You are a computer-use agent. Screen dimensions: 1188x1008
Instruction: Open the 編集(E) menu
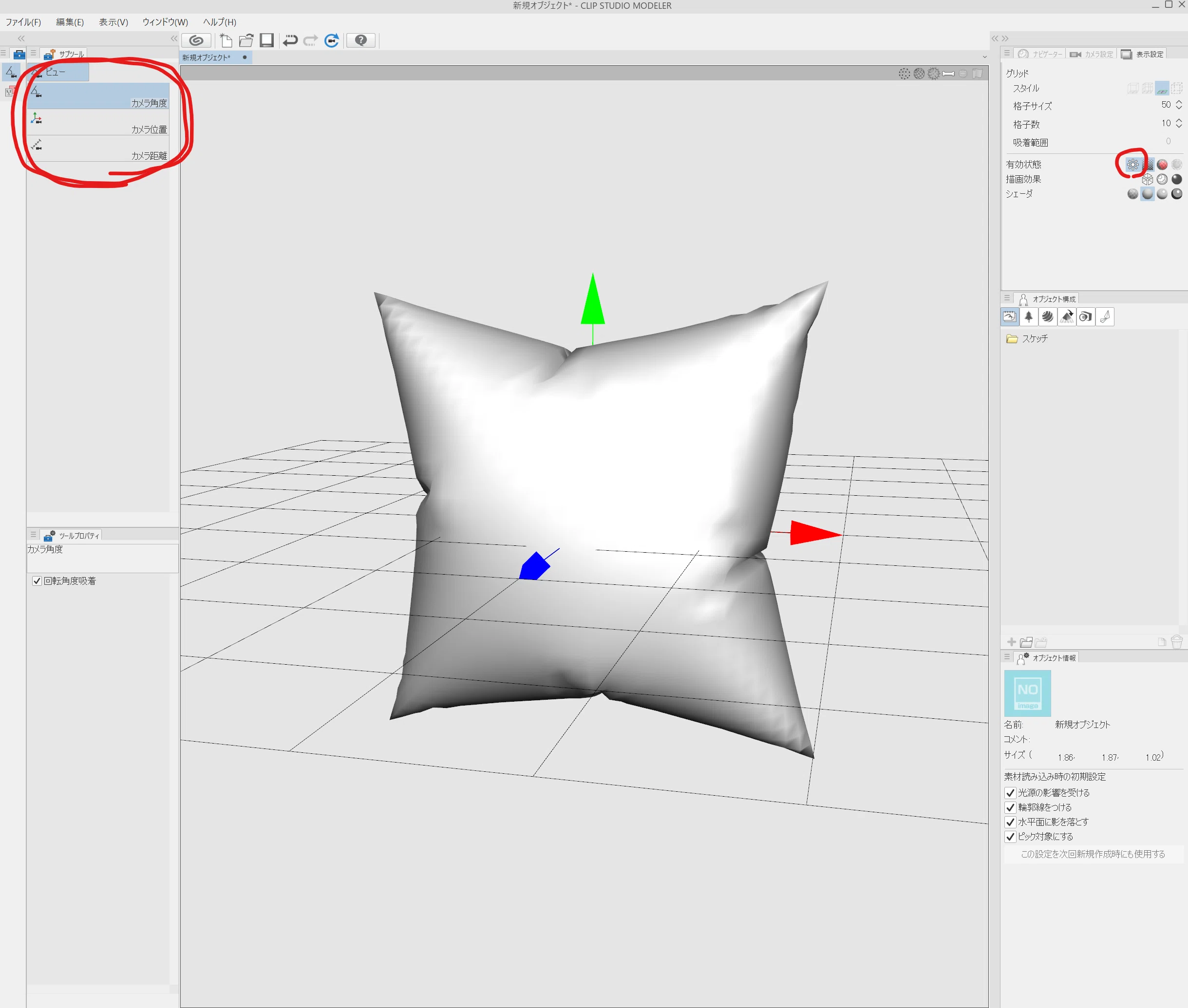[x=70, y=22]
